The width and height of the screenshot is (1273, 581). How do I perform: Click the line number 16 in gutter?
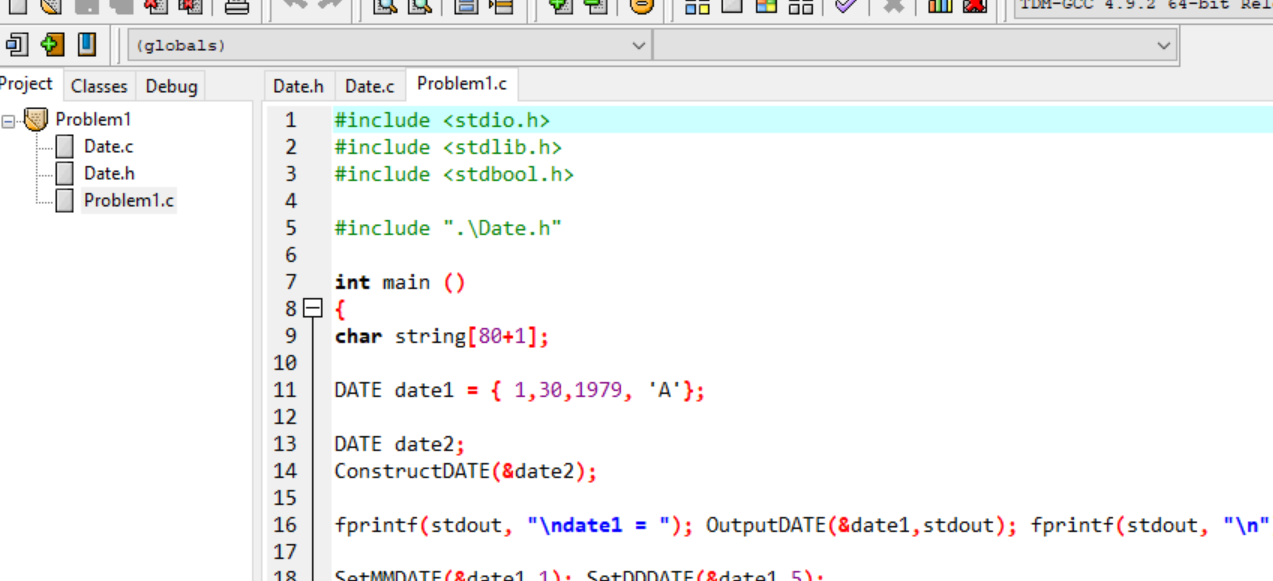pyautogui.click(x=285, y=525)
